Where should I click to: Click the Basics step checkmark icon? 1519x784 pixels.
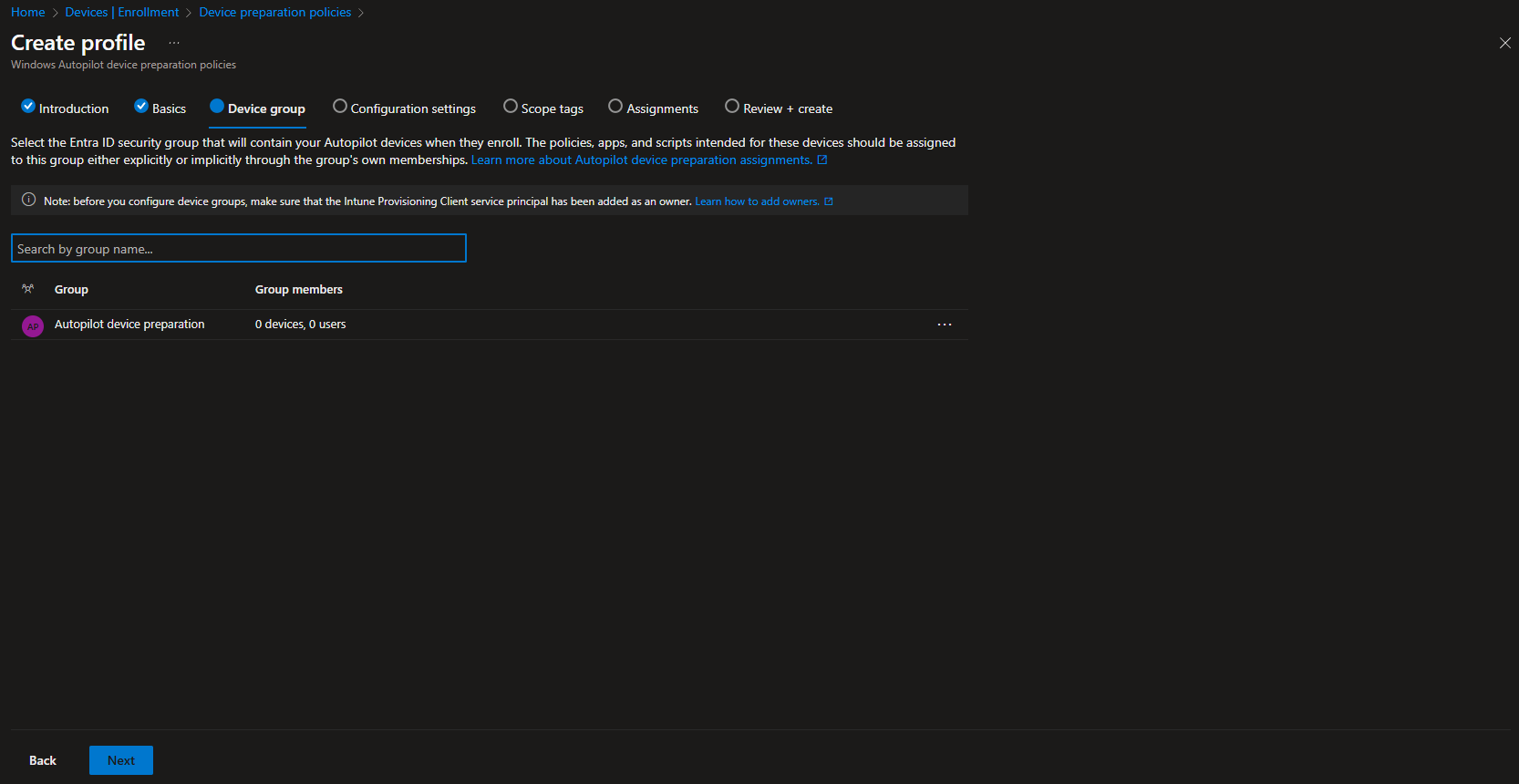pyautogui.click(x=141, y=107)
